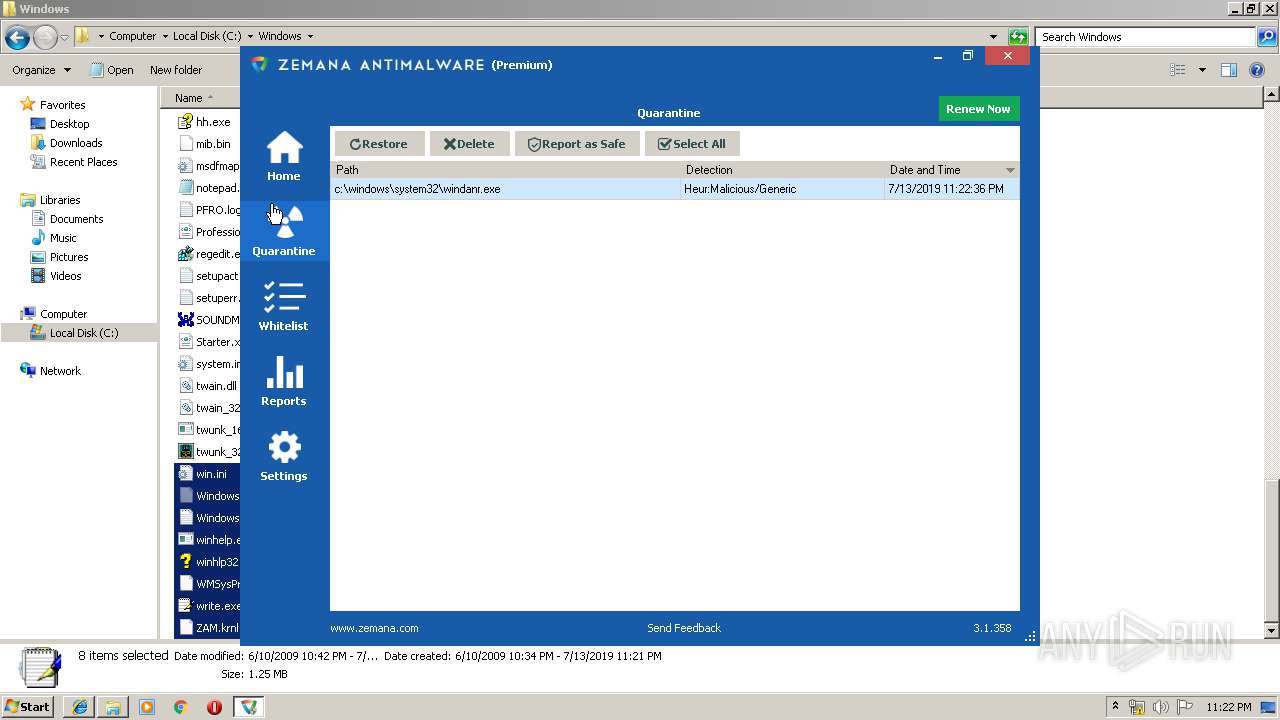Open the Whitelist section

pyautogui.click(x=284, y=306)
